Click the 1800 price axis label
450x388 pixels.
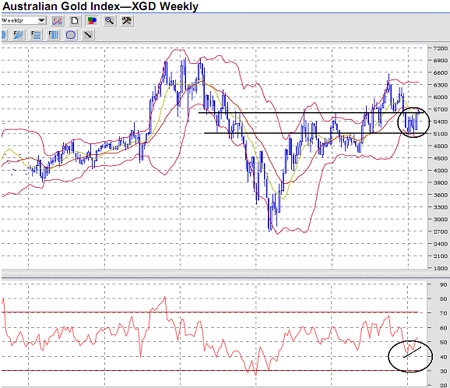(440, 268)
